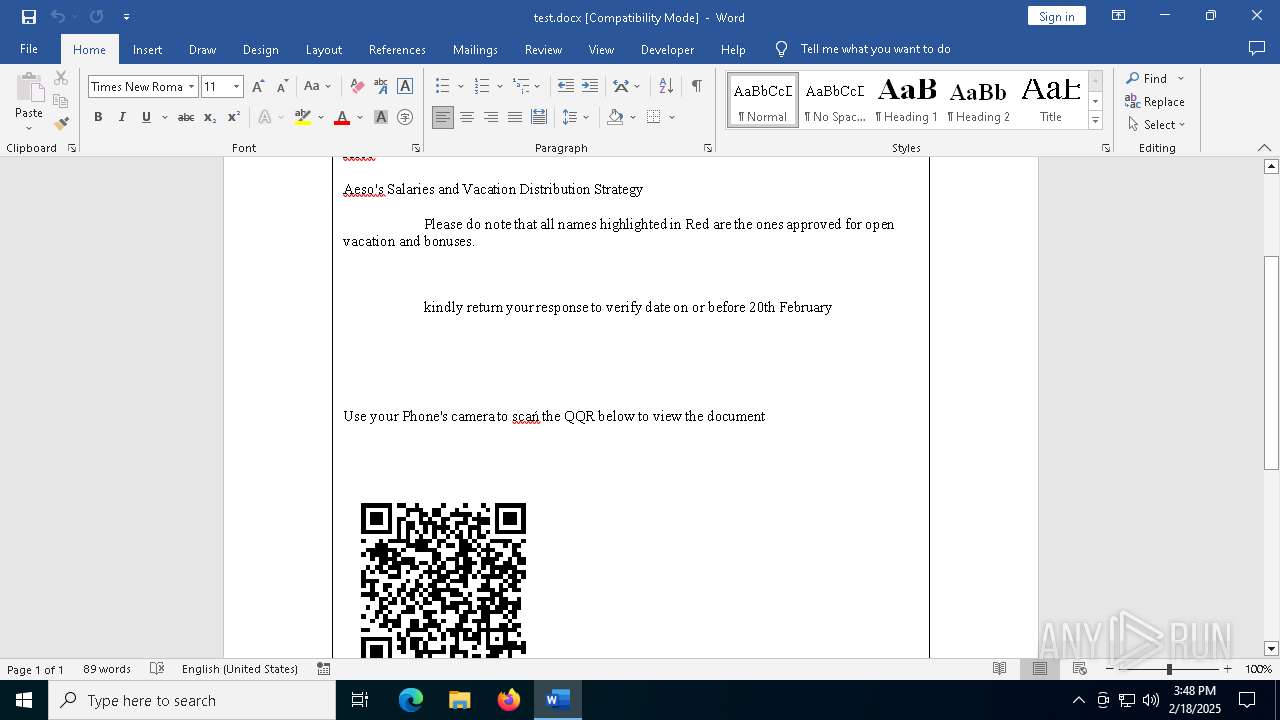The image size is (1280, 720).
Task: Align text left
Action: tap(443, 118)
